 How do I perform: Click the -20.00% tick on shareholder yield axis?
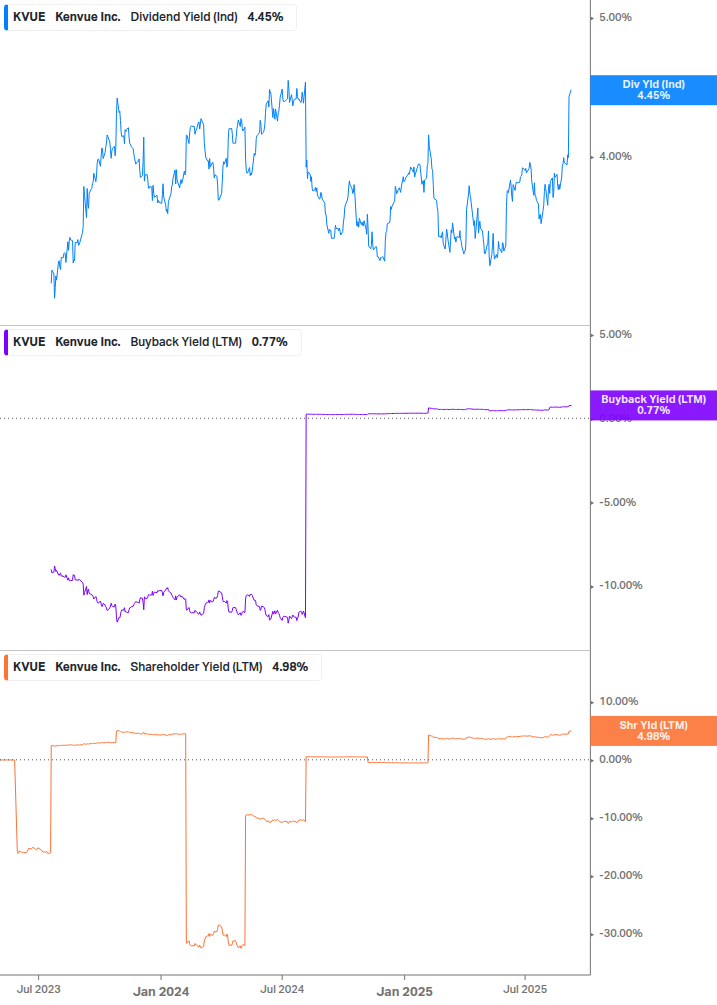(x=621, y=876)
